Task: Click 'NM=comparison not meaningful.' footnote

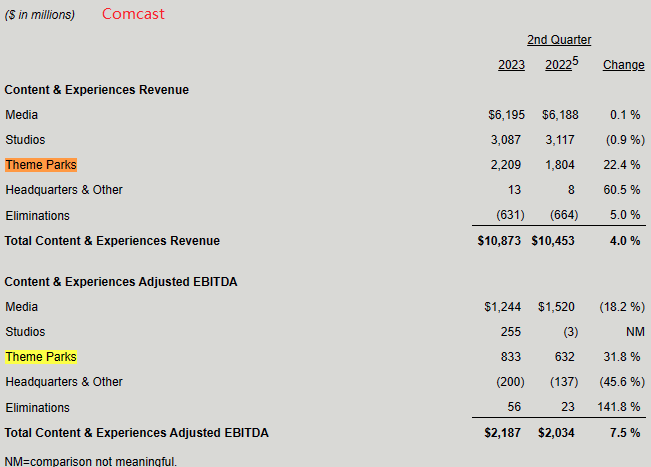Action: coord(91,461)
